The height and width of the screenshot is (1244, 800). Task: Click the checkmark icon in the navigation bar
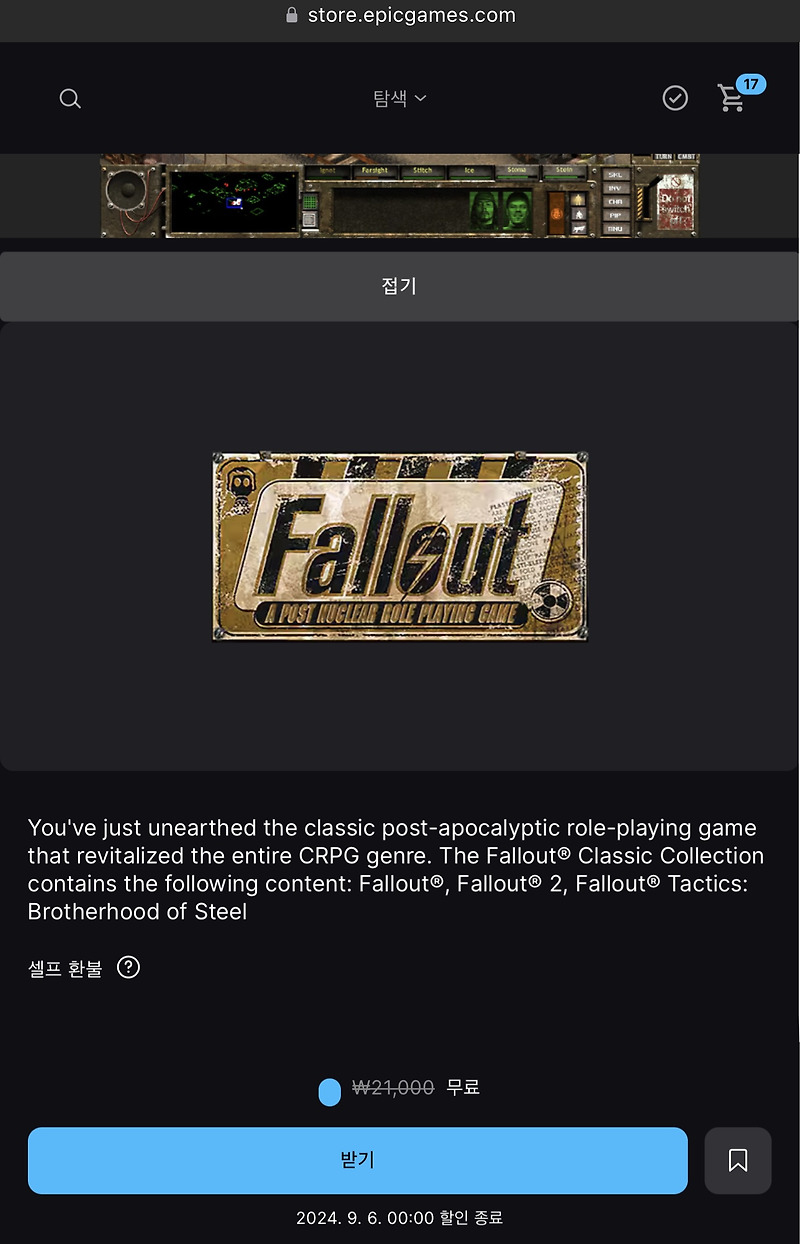click(x=675, y=98)
